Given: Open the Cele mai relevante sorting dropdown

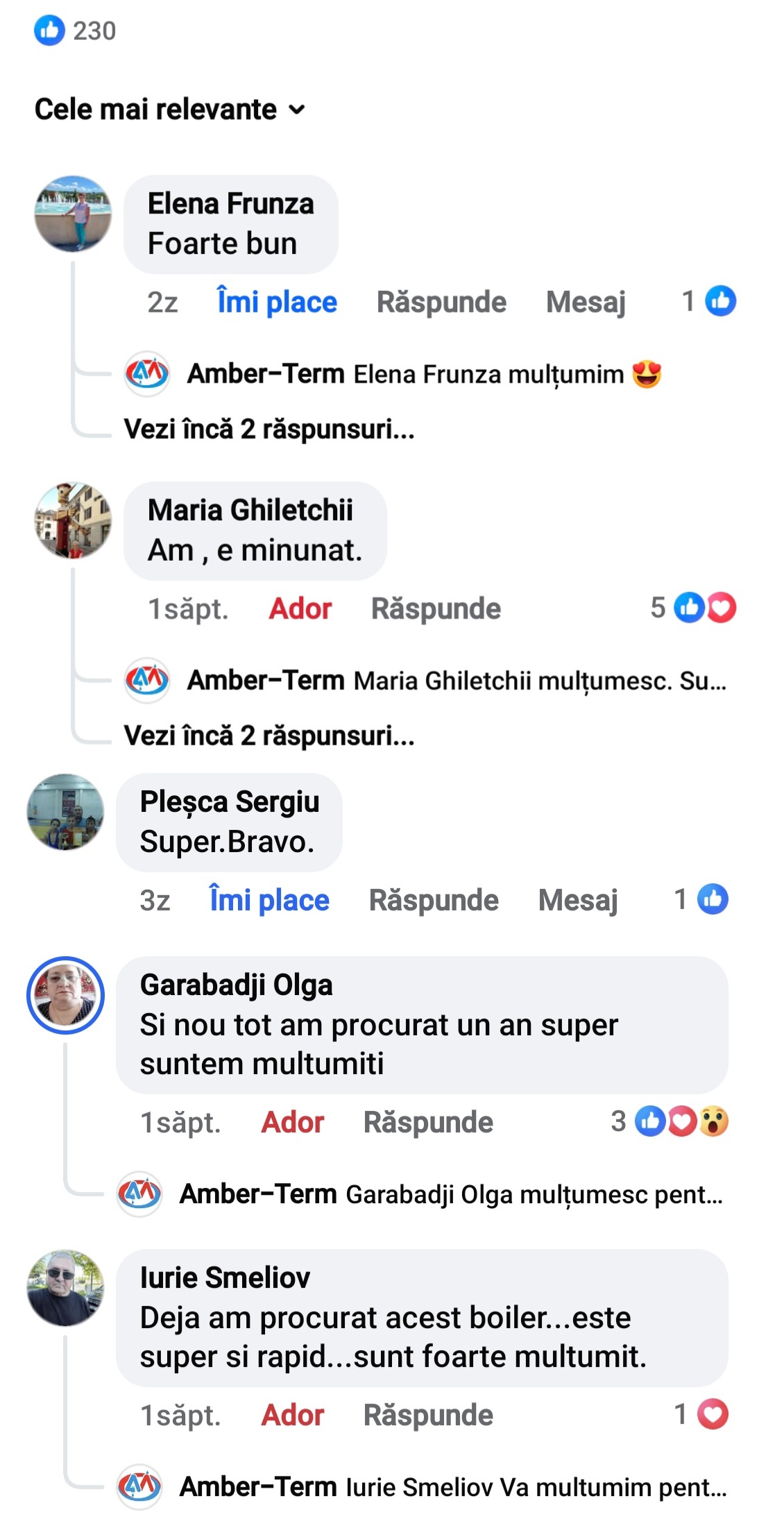Looking at the screenshot, I should [x=170, y=110].
